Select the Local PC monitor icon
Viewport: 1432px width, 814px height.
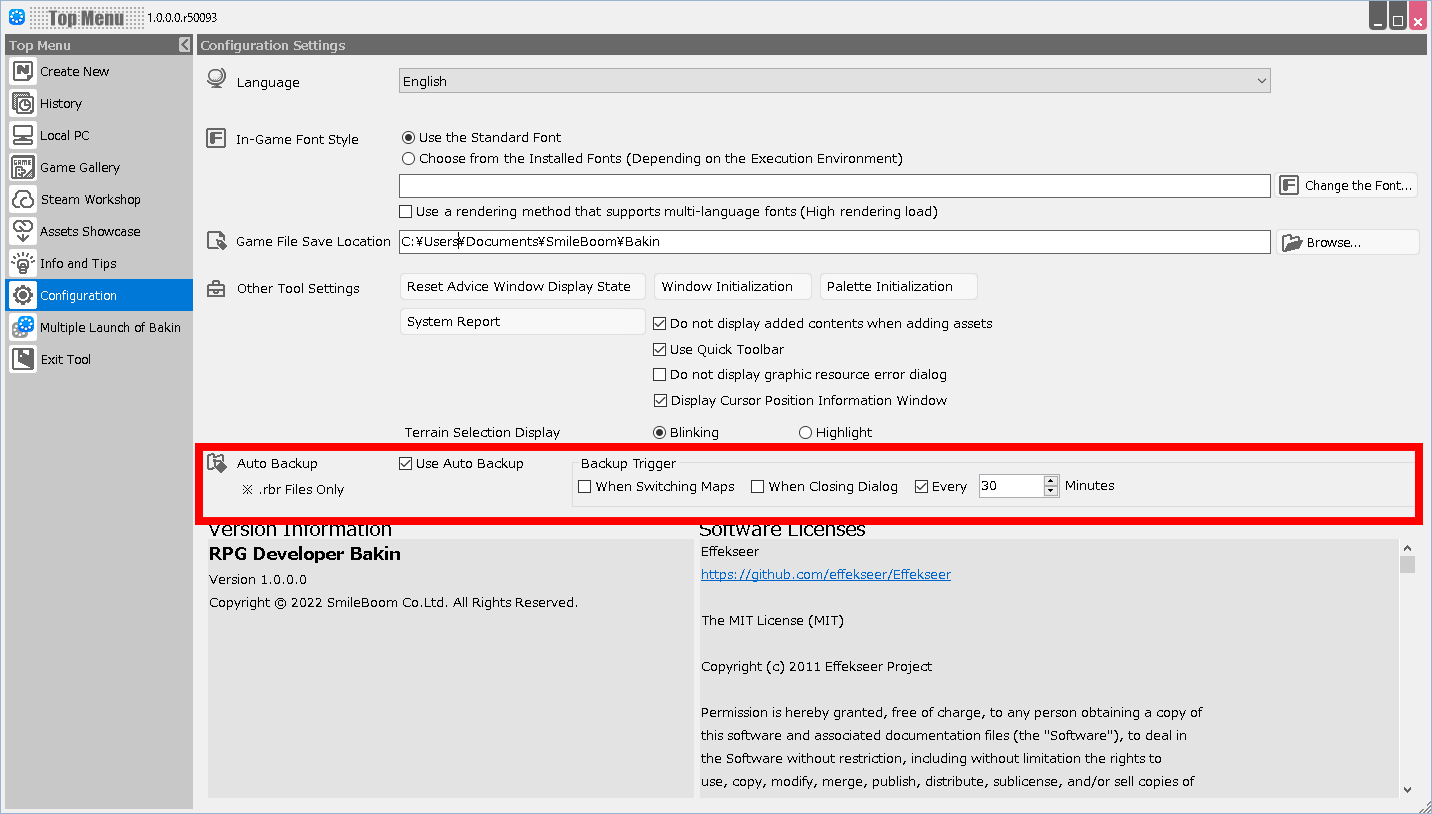tap(23, 135)
